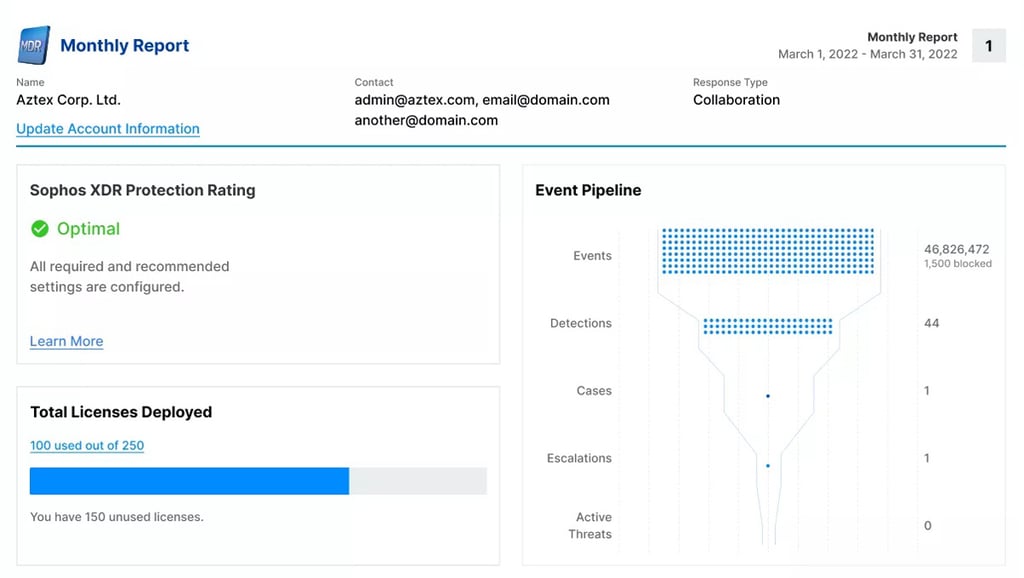
Task: Click the Monthly Report title heading
Action: 125,46
